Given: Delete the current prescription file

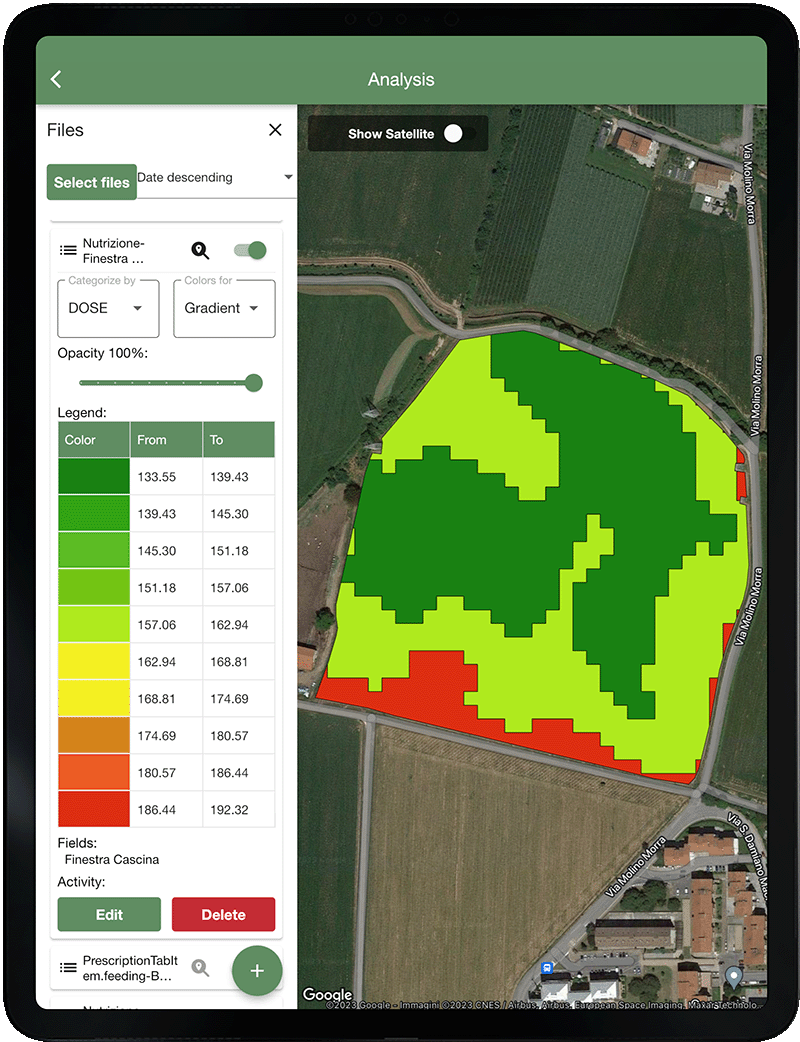Looking at the screenshot, I should 223,914.
